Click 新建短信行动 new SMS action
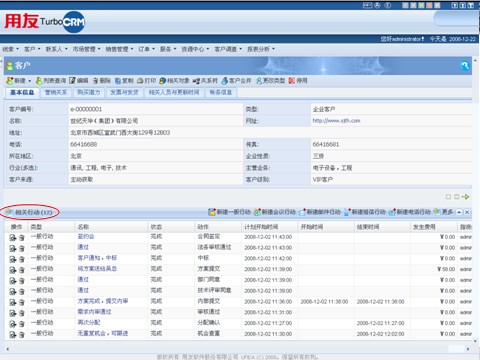This screenshot has width=480, height=360. tap(365, 212)
